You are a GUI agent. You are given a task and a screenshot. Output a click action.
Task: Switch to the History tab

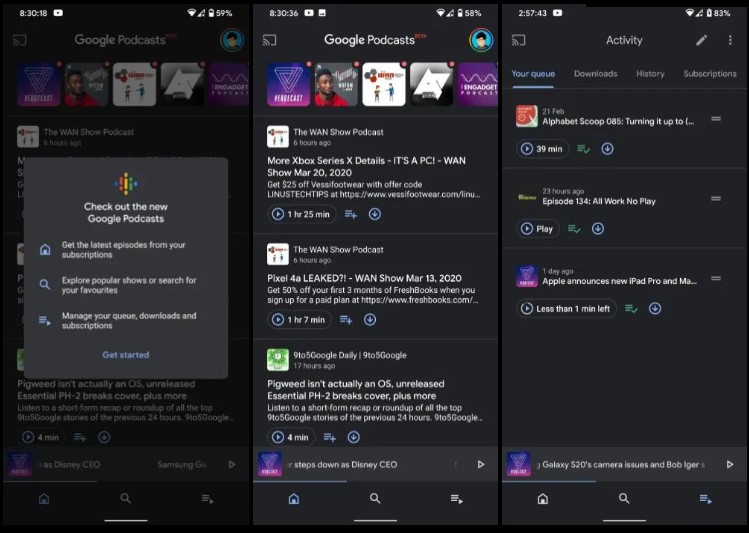(x=650, y=74)
